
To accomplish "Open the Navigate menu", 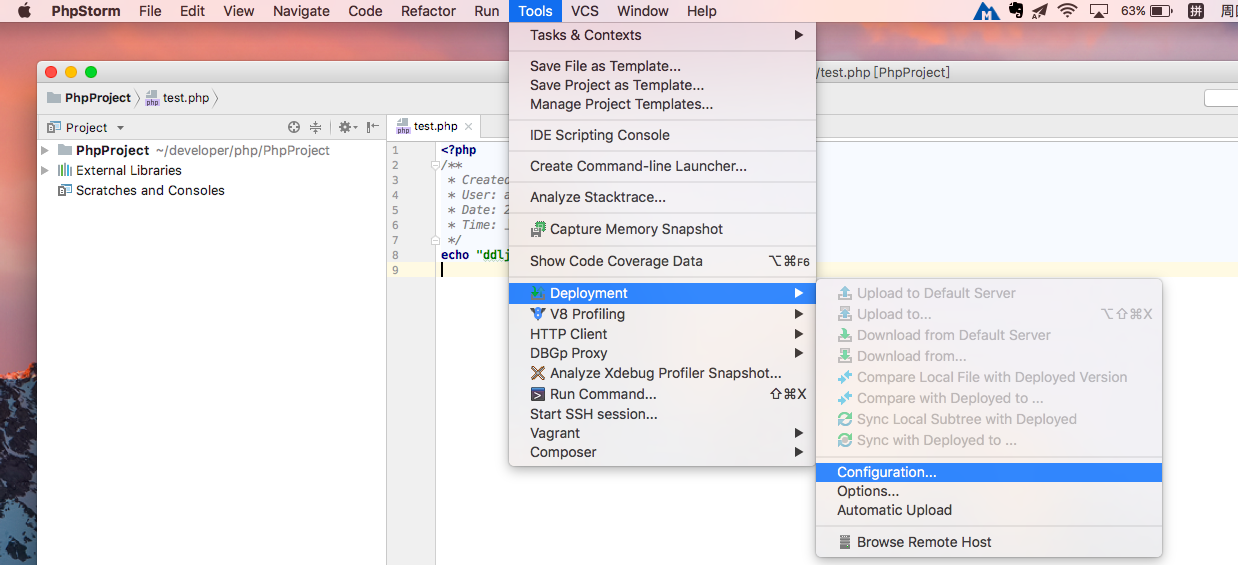I will point(301,11).
